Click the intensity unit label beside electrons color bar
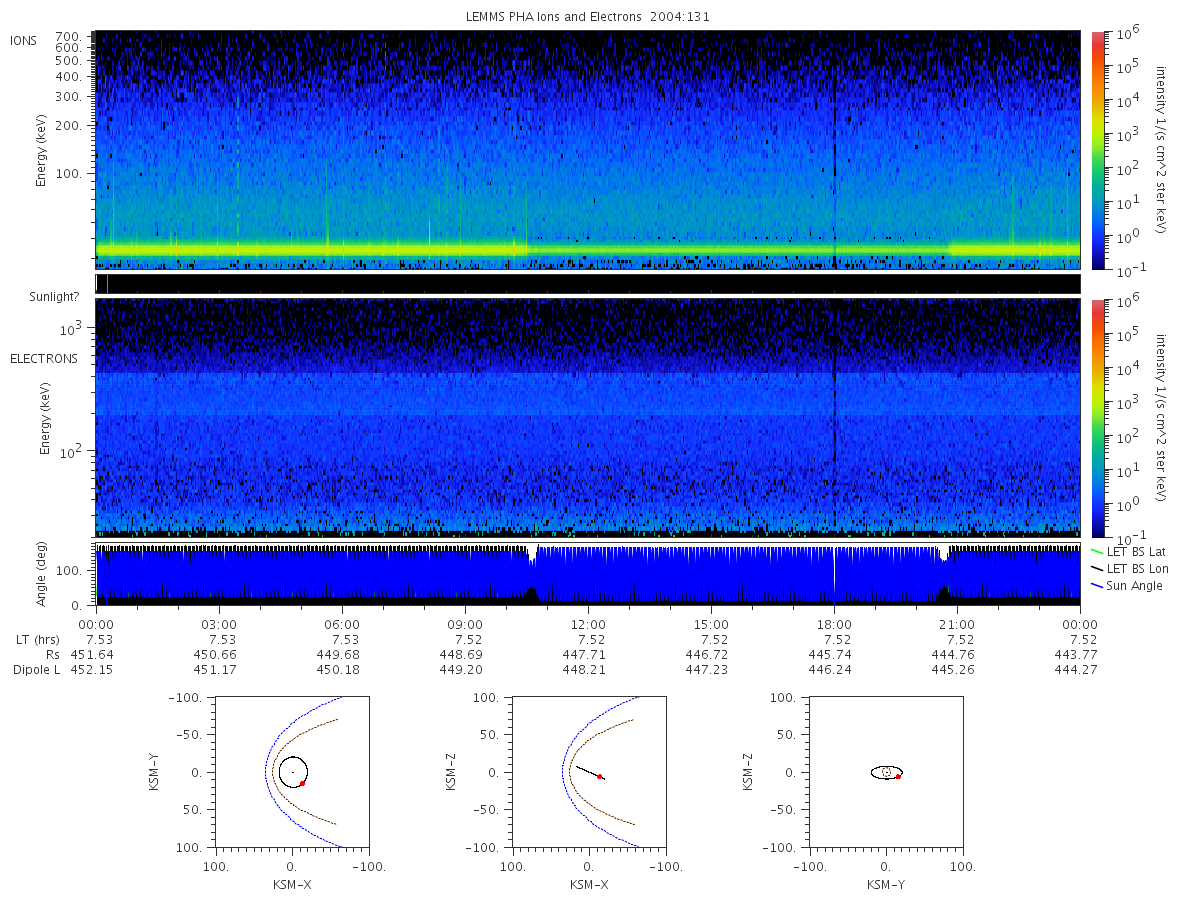The width and height of the screenshot is (1200, 900). click(x=1162, y=418)
